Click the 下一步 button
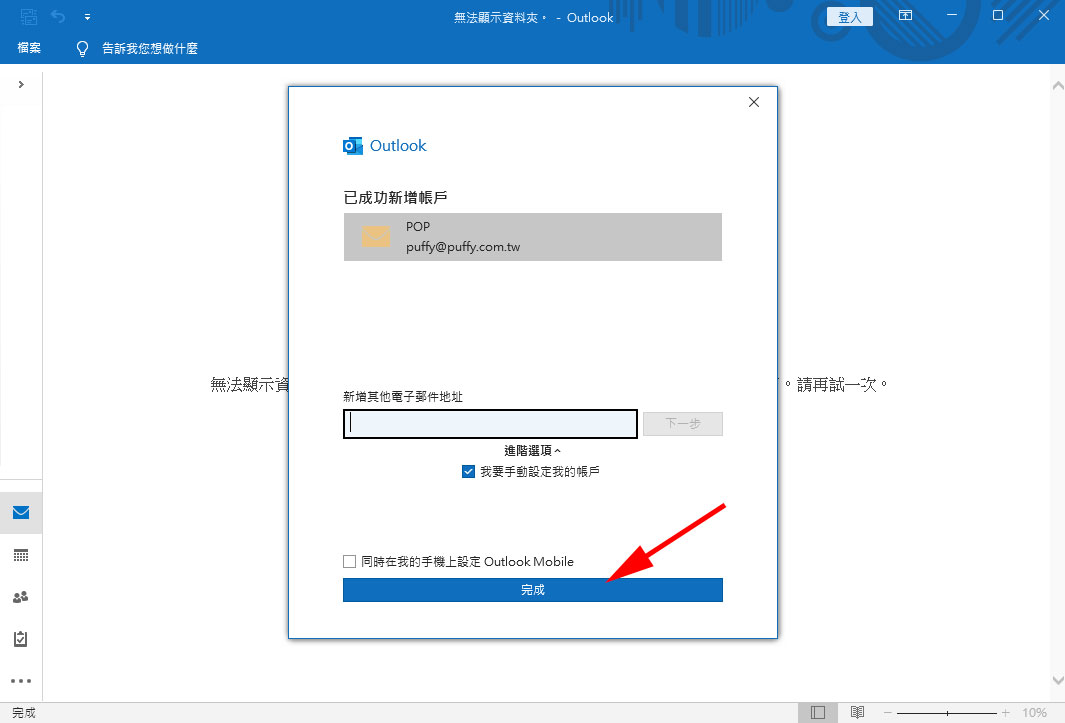1065x723 pixels. pyautogui.click(x=683, y=424)
